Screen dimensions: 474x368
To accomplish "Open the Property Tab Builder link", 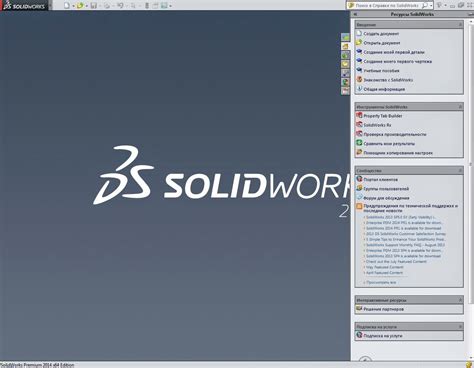I will point(383,116).
